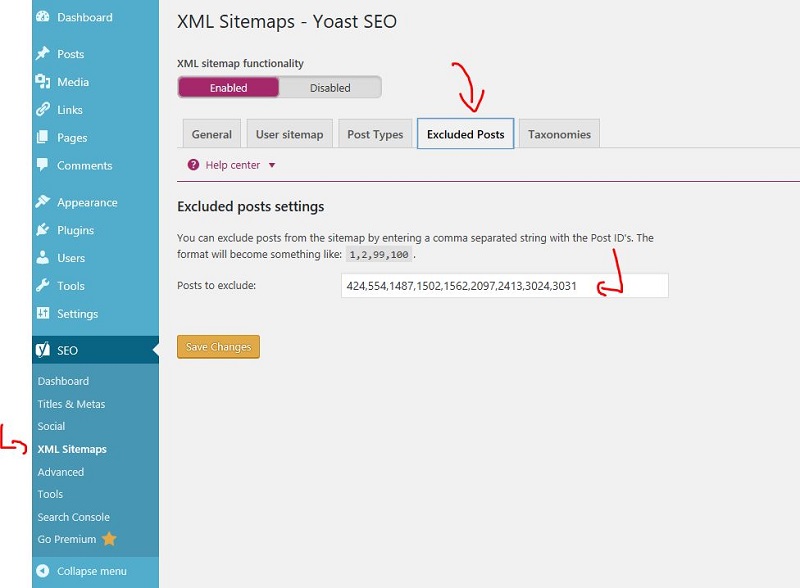The image size is (800, 588).
Task: Click the Posts pushpin icon
Action: (43, 54)
